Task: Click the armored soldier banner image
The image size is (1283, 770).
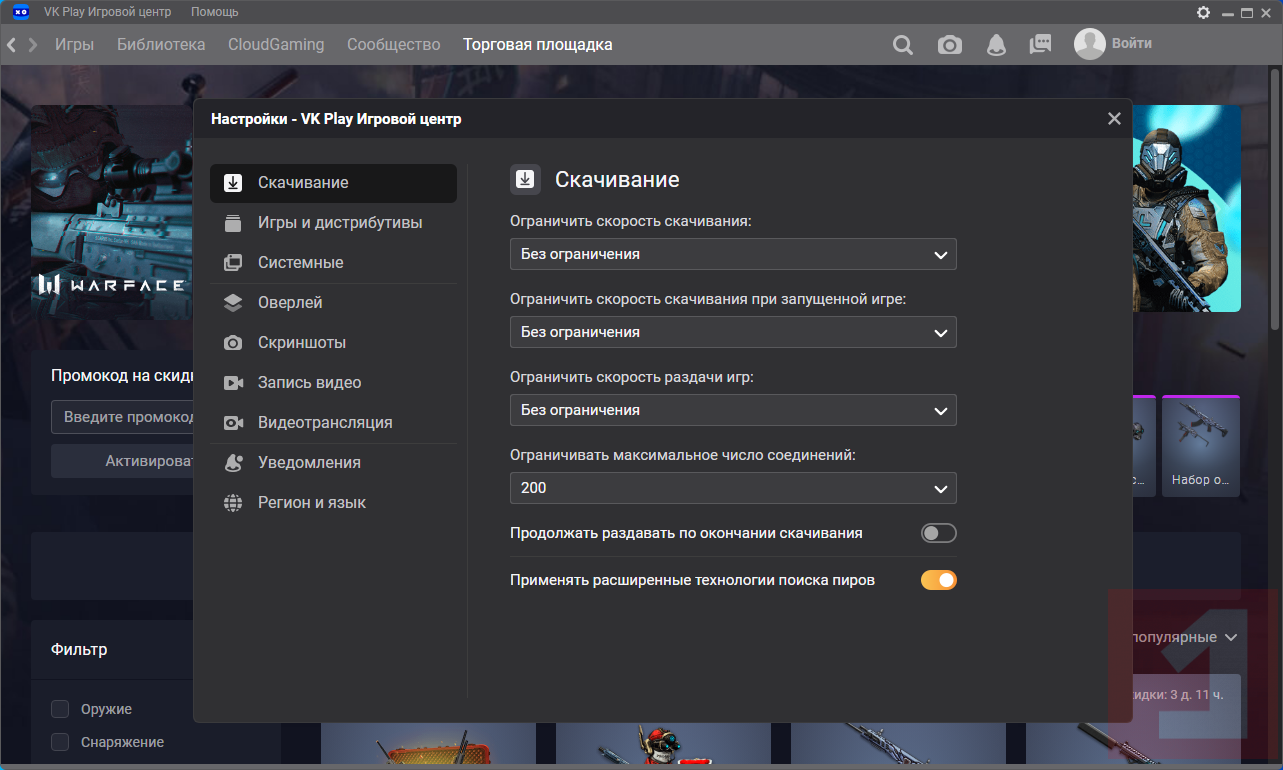Action: (1187, 209)
